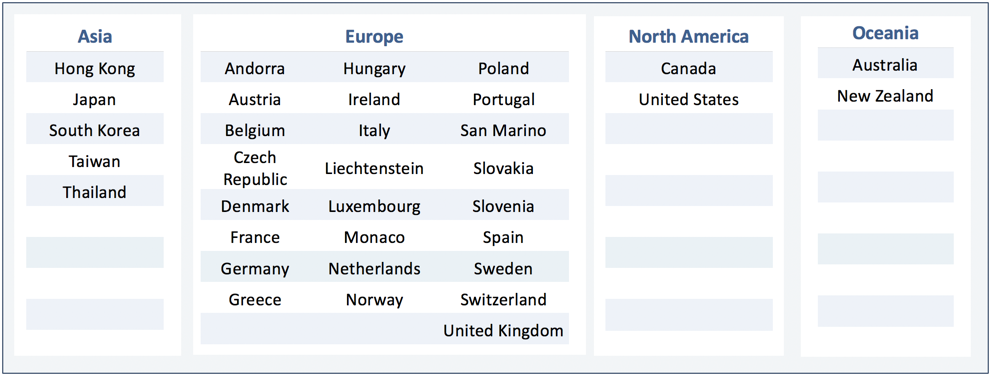990x375 pixels.
Task: Click the United Kingdom entry
Action: [503, 330]
